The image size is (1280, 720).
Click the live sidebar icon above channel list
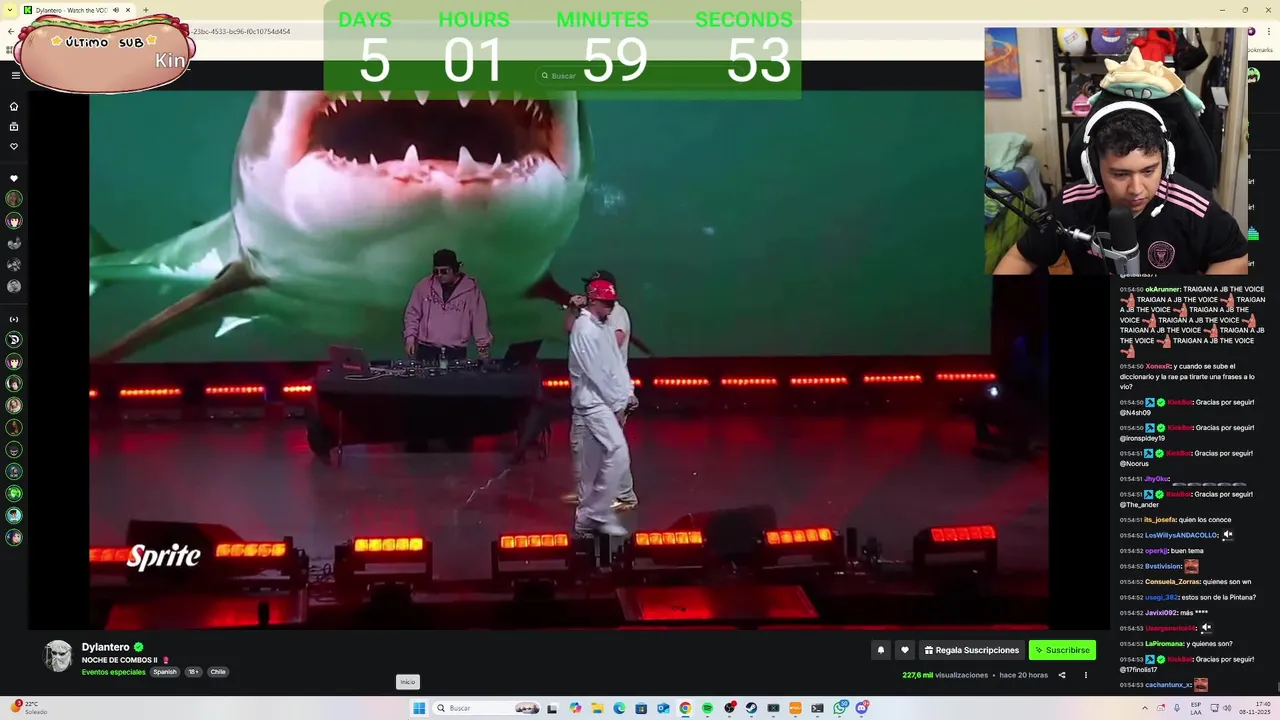[14, 319]
